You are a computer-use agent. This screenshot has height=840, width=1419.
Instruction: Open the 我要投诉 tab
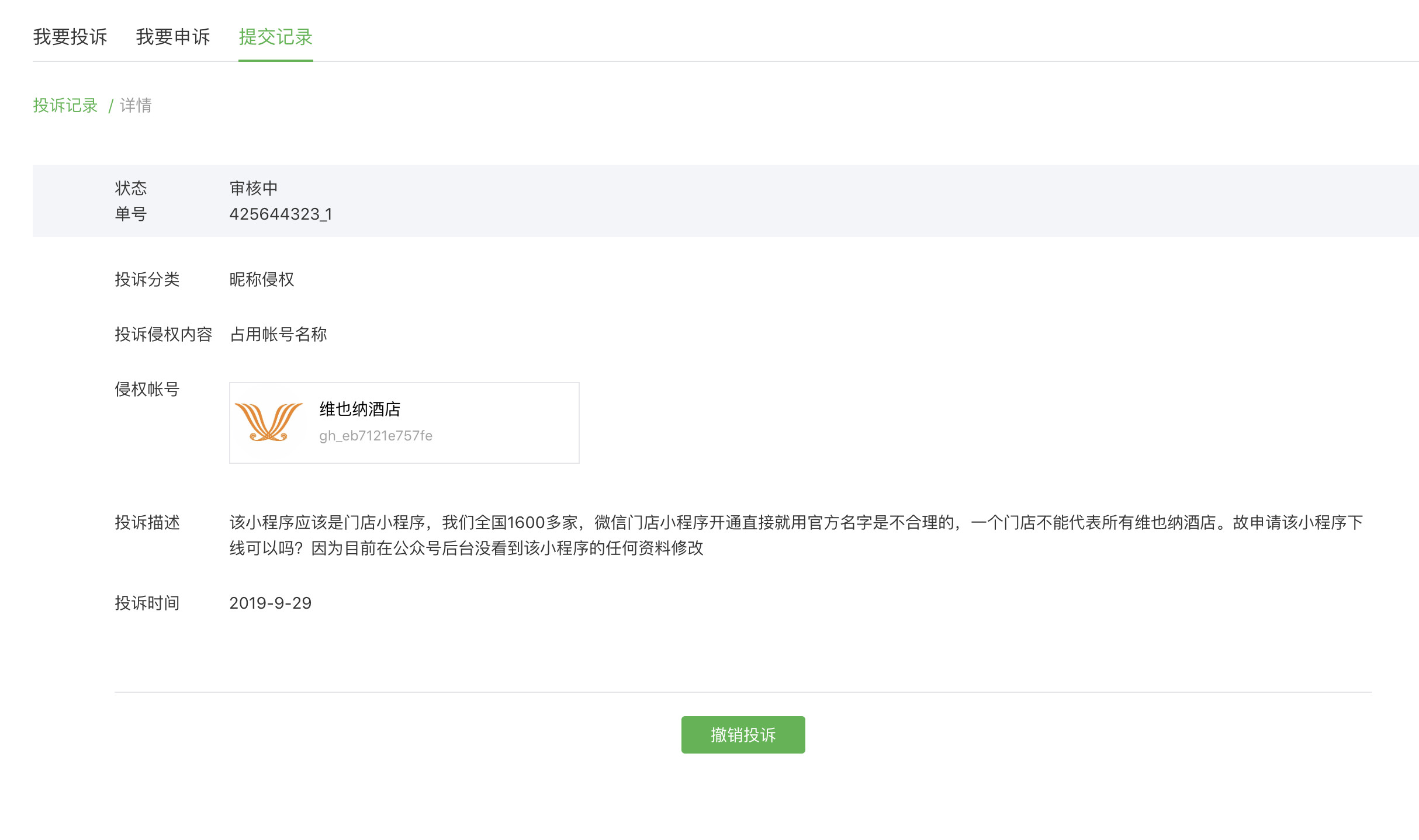(x=70, y=37)
